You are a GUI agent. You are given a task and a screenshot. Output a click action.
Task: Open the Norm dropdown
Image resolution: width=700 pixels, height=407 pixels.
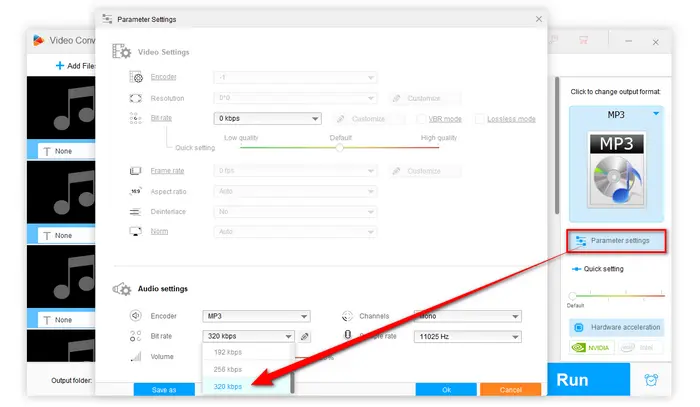pos(295,232)
